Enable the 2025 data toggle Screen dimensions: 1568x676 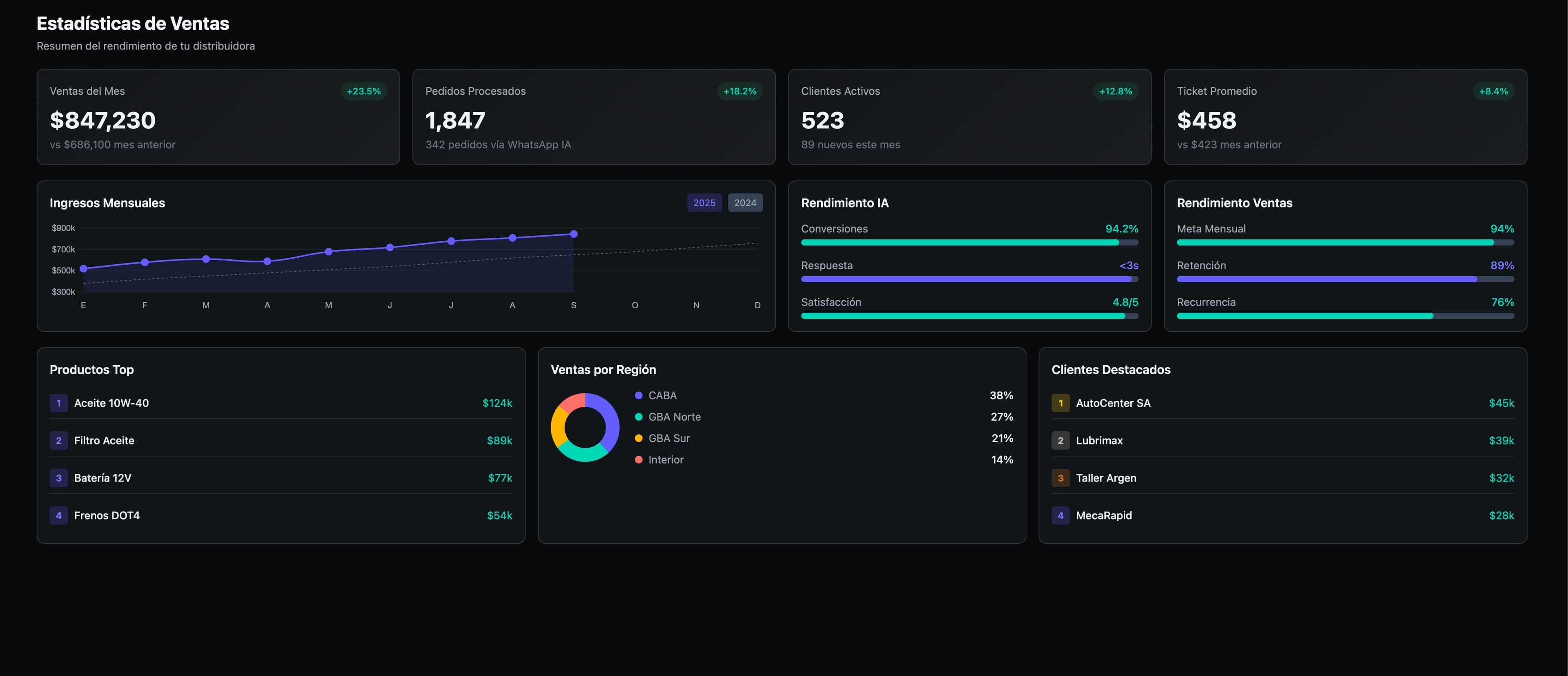pyautogui.click(x=704, y=202)
